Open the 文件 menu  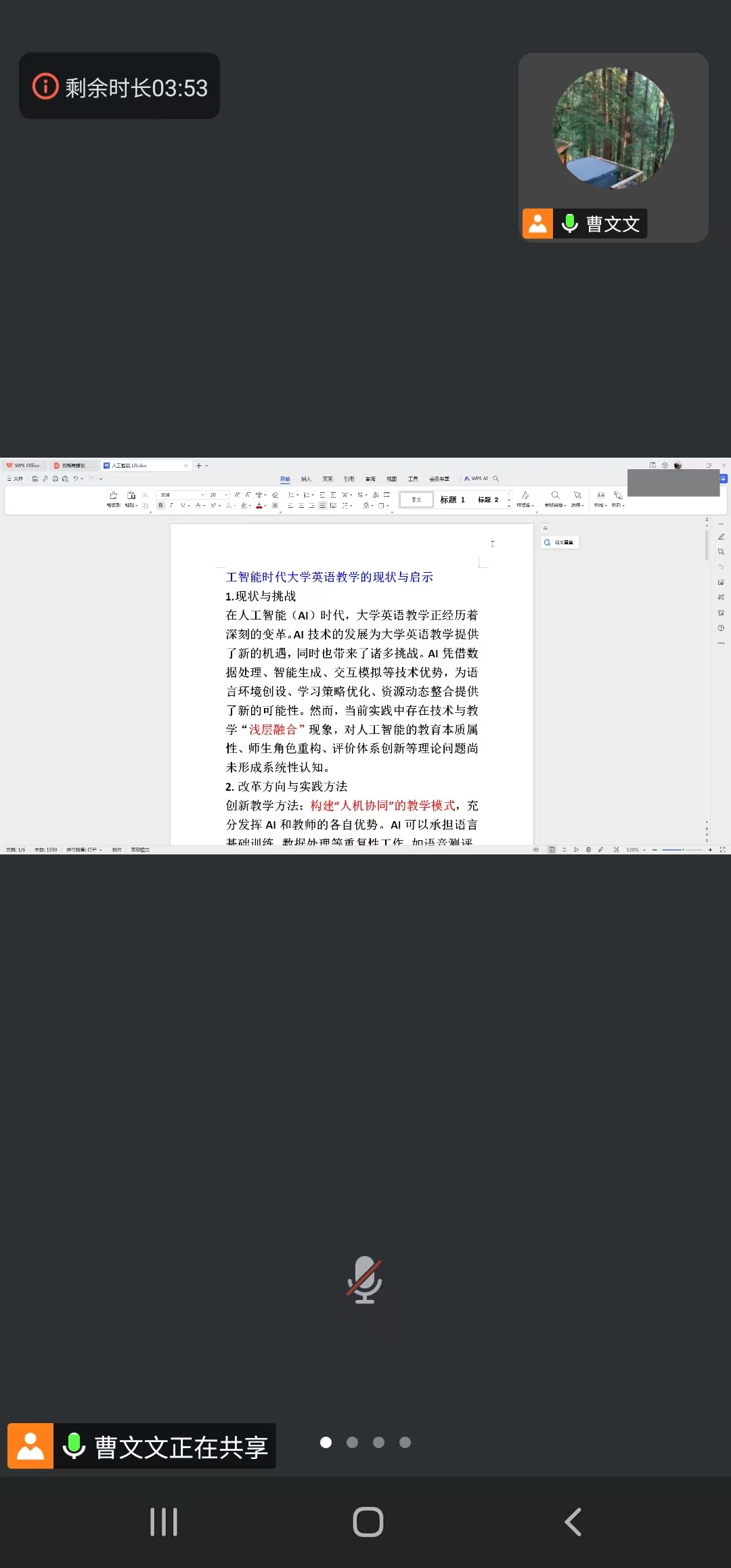click(x=15, y=479)
